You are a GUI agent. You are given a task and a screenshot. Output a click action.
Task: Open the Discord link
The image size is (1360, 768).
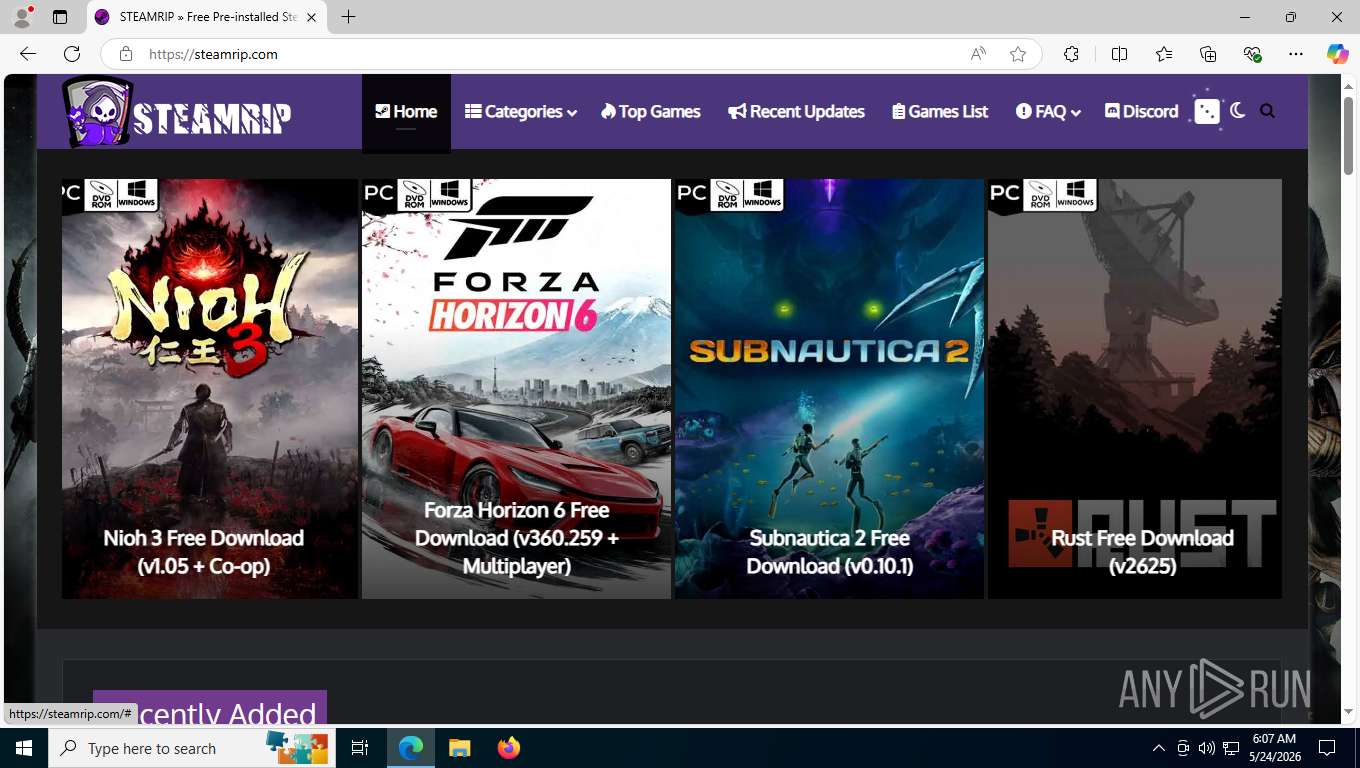(x=1142, y=112)
